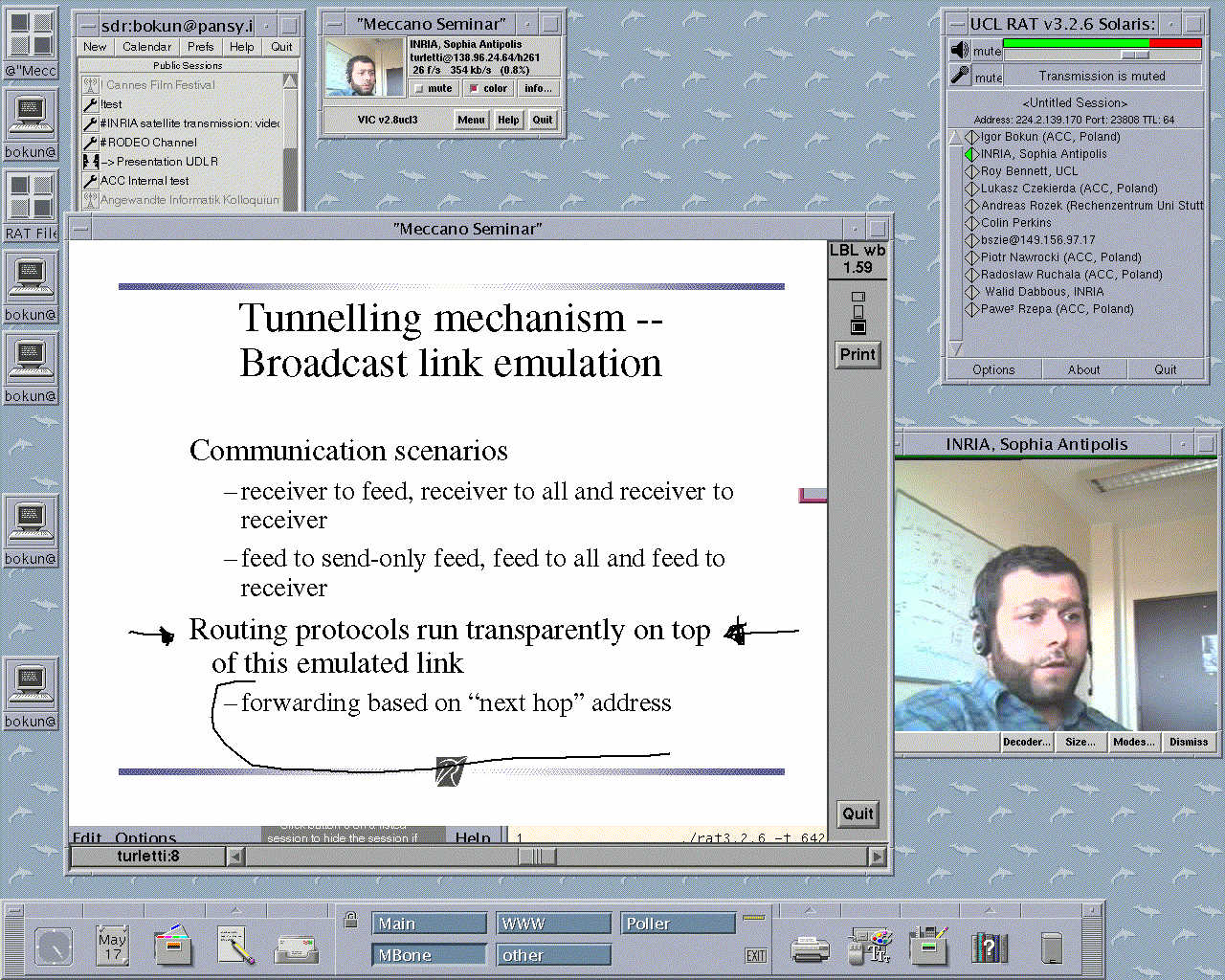This screenshot has height=980, width=1225.
Task: Toggle the color checkbox in the VIC window
Action: (x=489, y=88)
